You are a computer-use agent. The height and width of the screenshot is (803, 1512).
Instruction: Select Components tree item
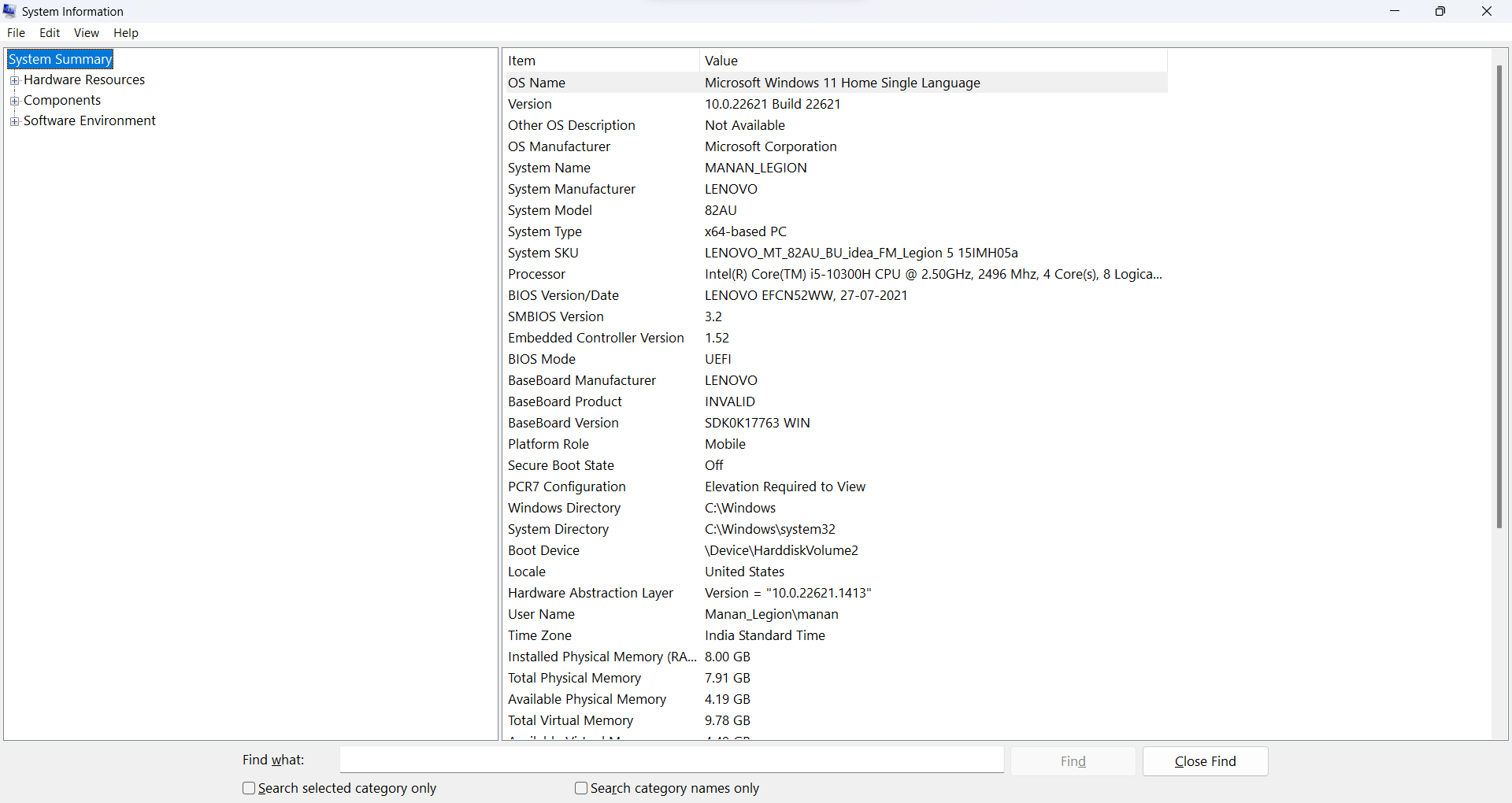coord(62,100)
